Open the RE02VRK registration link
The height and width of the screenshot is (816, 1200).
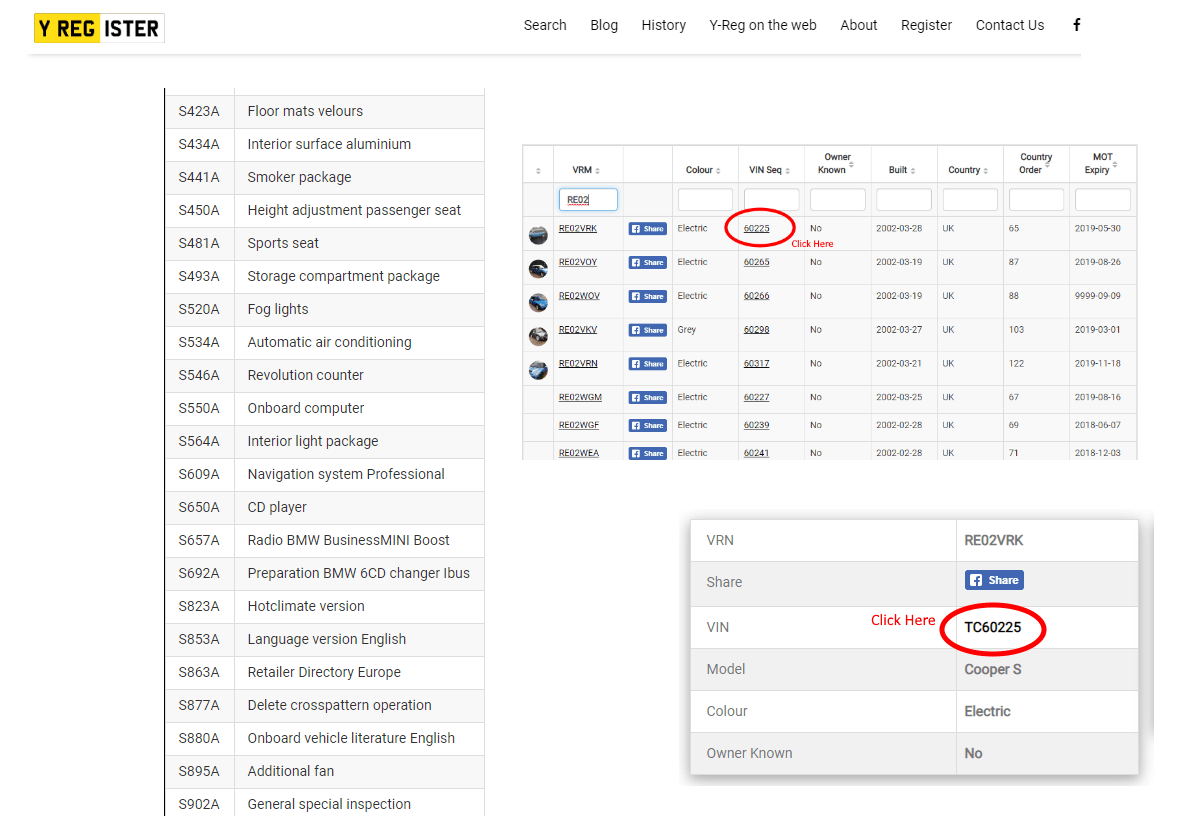(578, 228)
